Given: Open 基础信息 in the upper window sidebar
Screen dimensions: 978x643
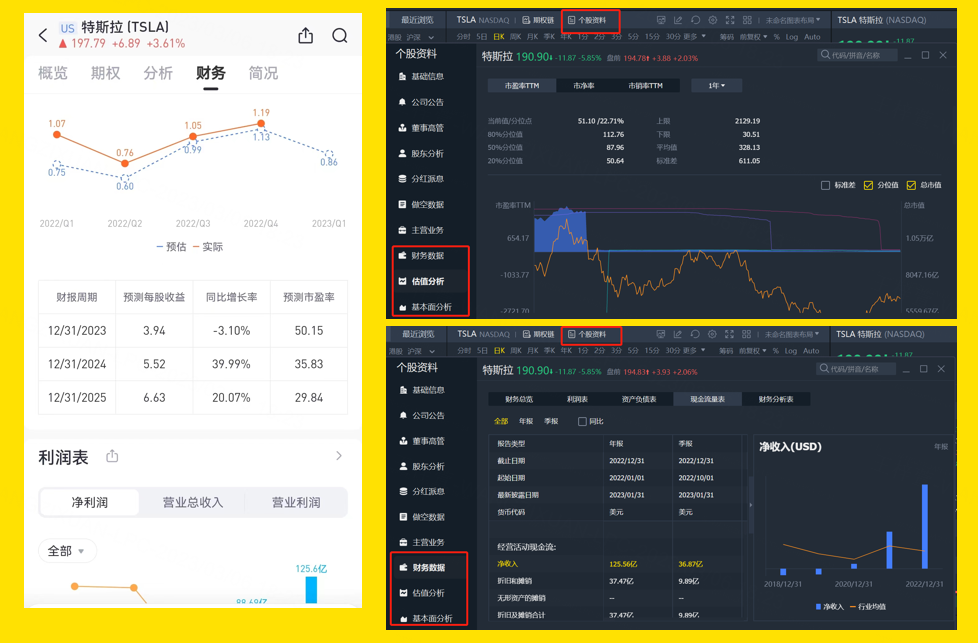Looking at the screenshot, I should 421,77.
